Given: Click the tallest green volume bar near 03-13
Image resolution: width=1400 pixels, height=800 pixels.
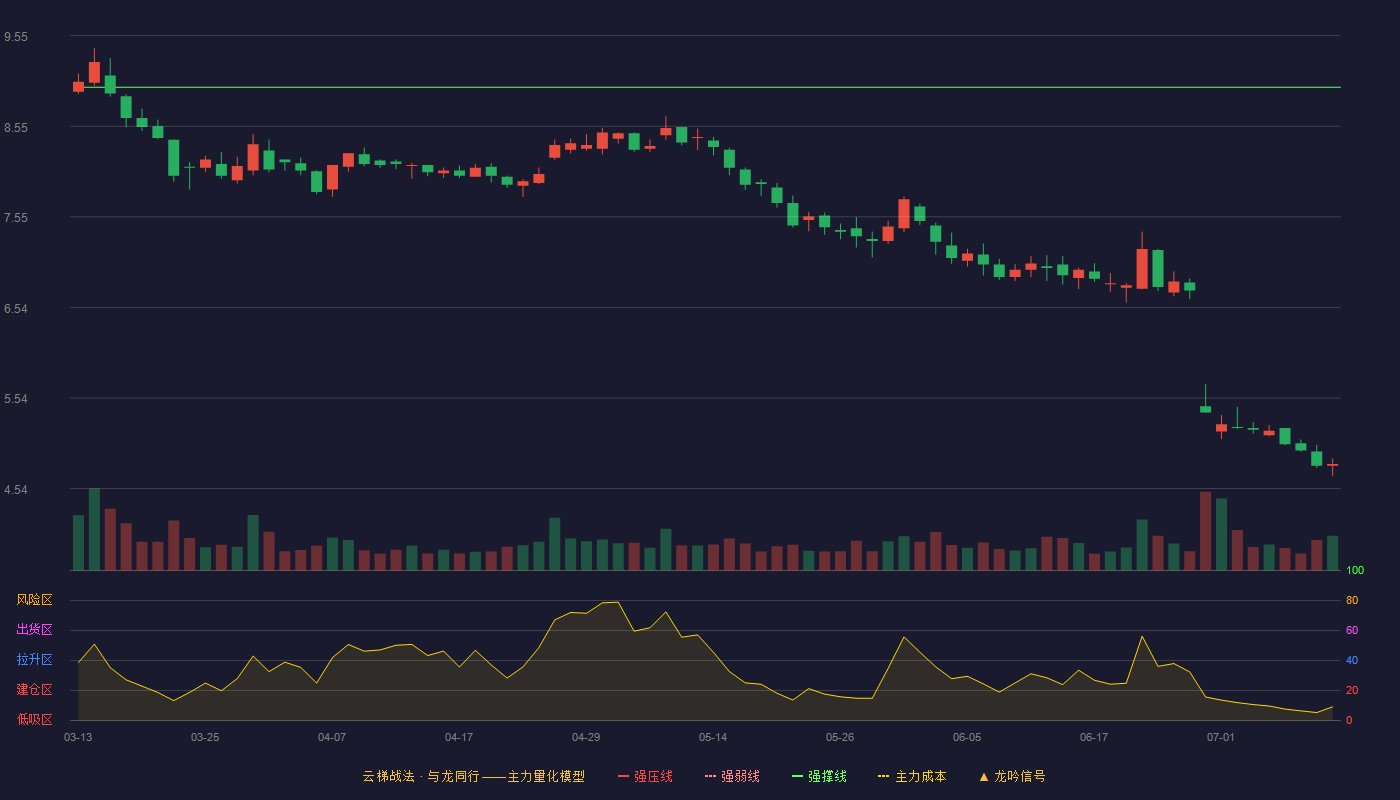Looking at the screenshot, I should coord(94,529).
